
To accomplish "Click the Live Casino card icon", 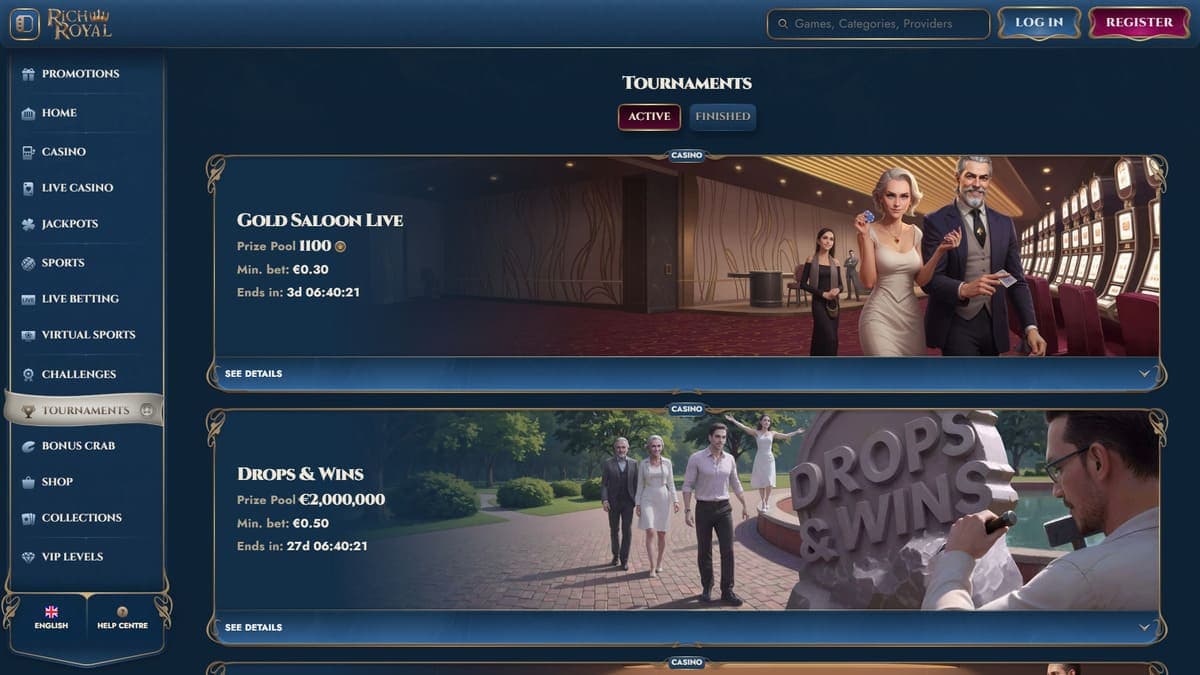I will (28, 188).
